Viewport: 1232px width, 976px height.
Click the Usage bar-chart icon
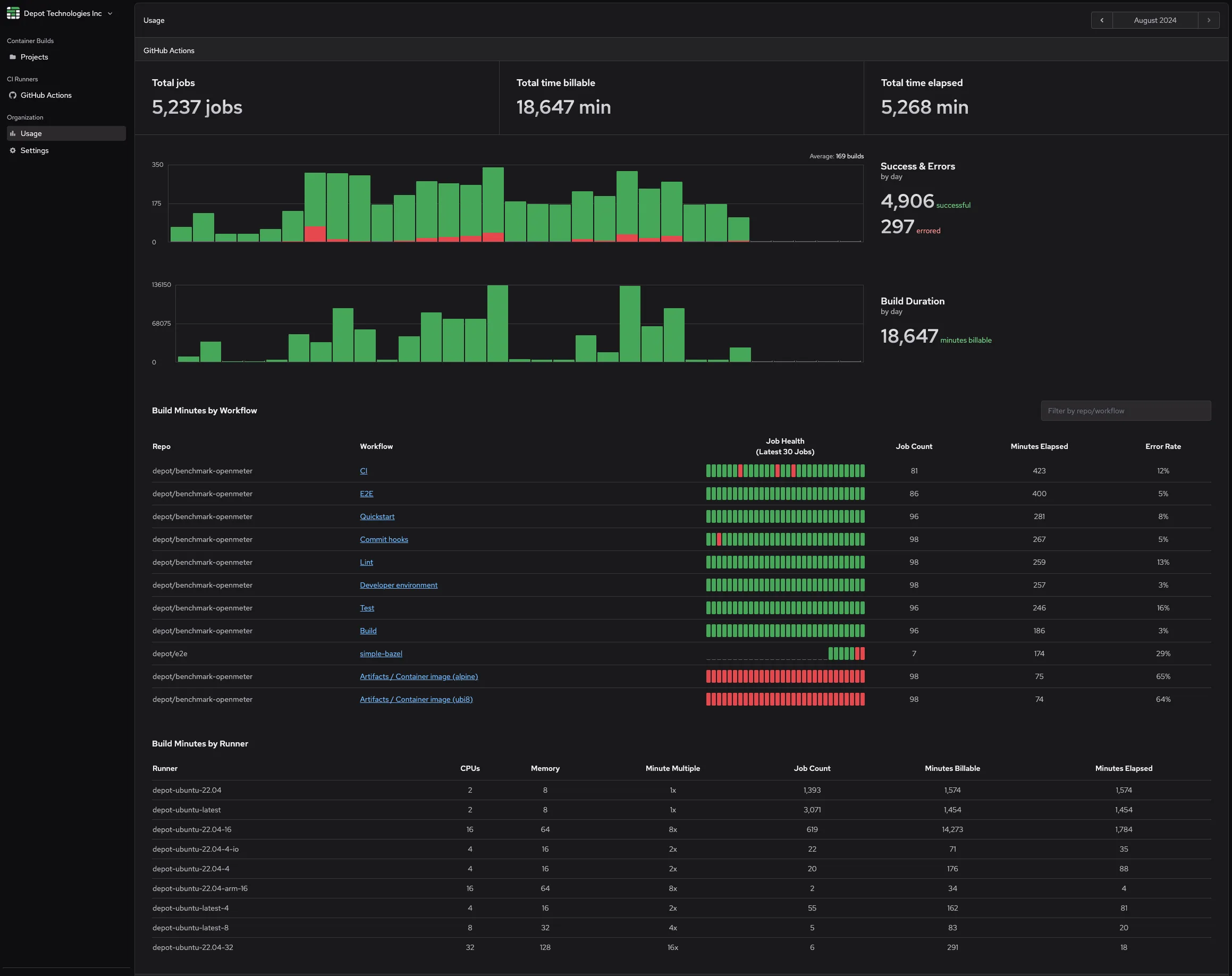click(13, 133)
